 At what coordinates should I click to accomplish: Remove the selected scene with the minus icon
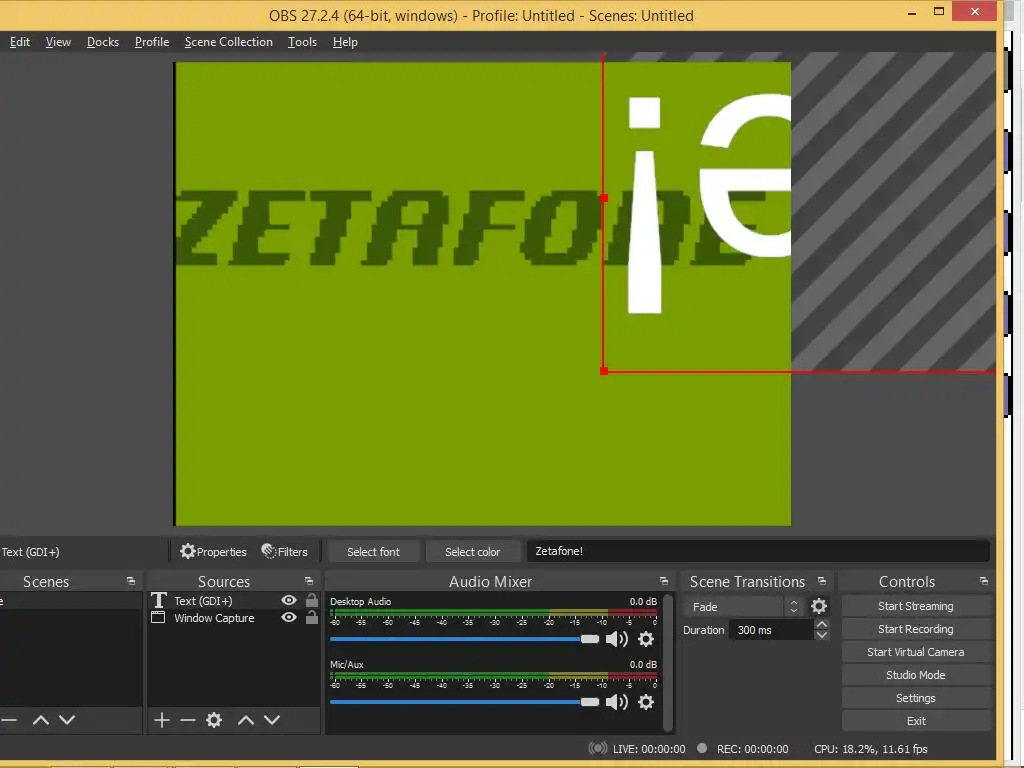[x=8, y=720]
